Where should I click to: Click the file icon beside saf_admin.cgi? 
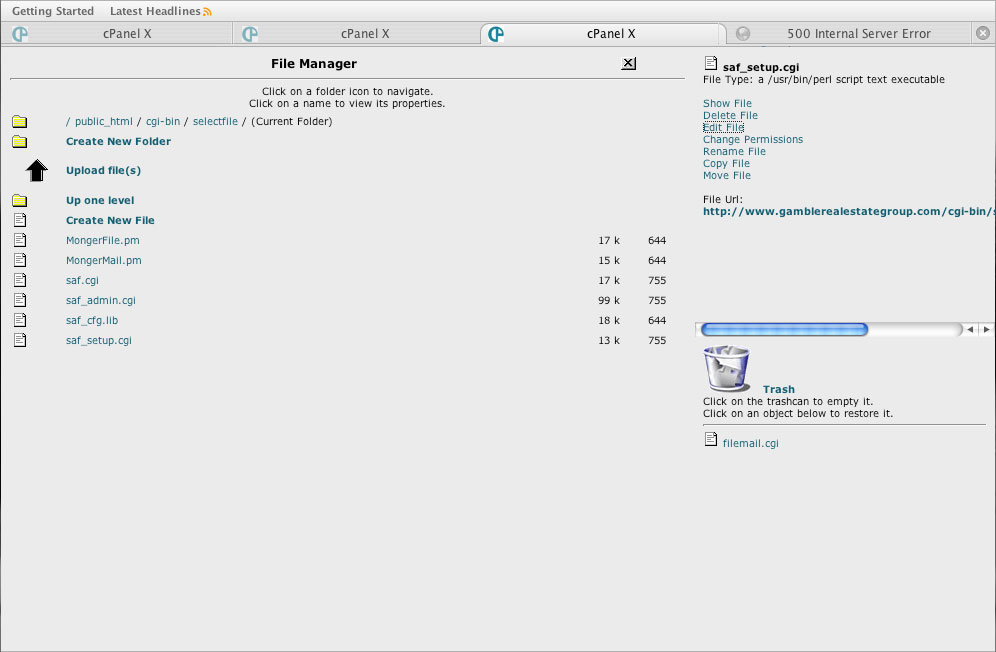[19, 300]
